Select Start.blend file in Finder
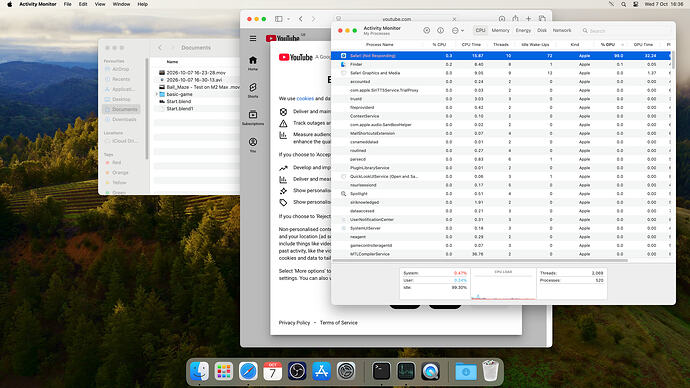Image resolution: width=690 pixels, height=388 pixels. [179, 101]
